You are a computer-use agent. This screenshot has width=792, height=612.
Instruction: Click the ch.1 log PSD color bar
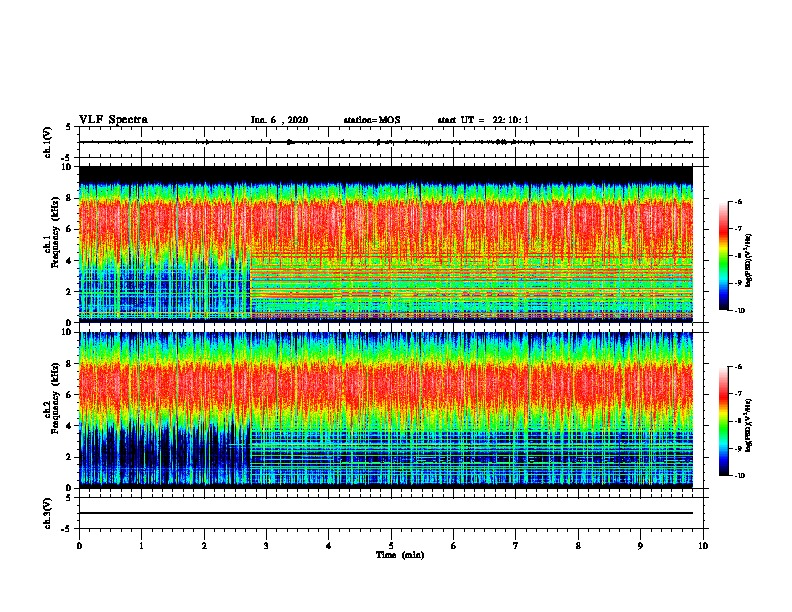click(724, 256)
